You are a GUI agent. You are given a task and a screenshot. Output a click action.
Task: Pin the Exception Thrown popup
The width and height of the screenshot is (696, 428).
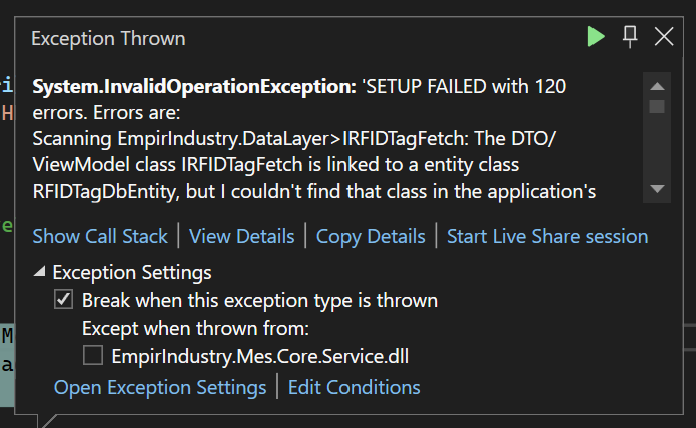pos(630,36)
